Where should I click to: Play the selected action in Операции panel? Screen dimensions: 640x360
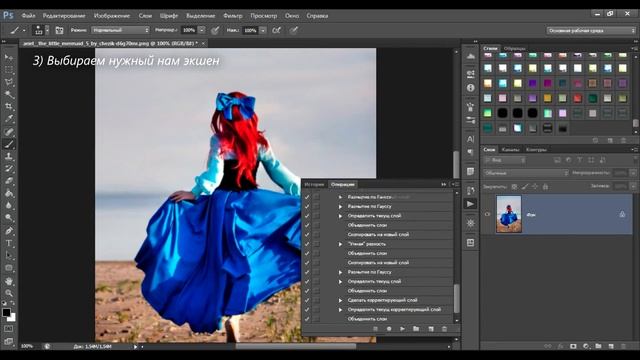tap(402, 329)
